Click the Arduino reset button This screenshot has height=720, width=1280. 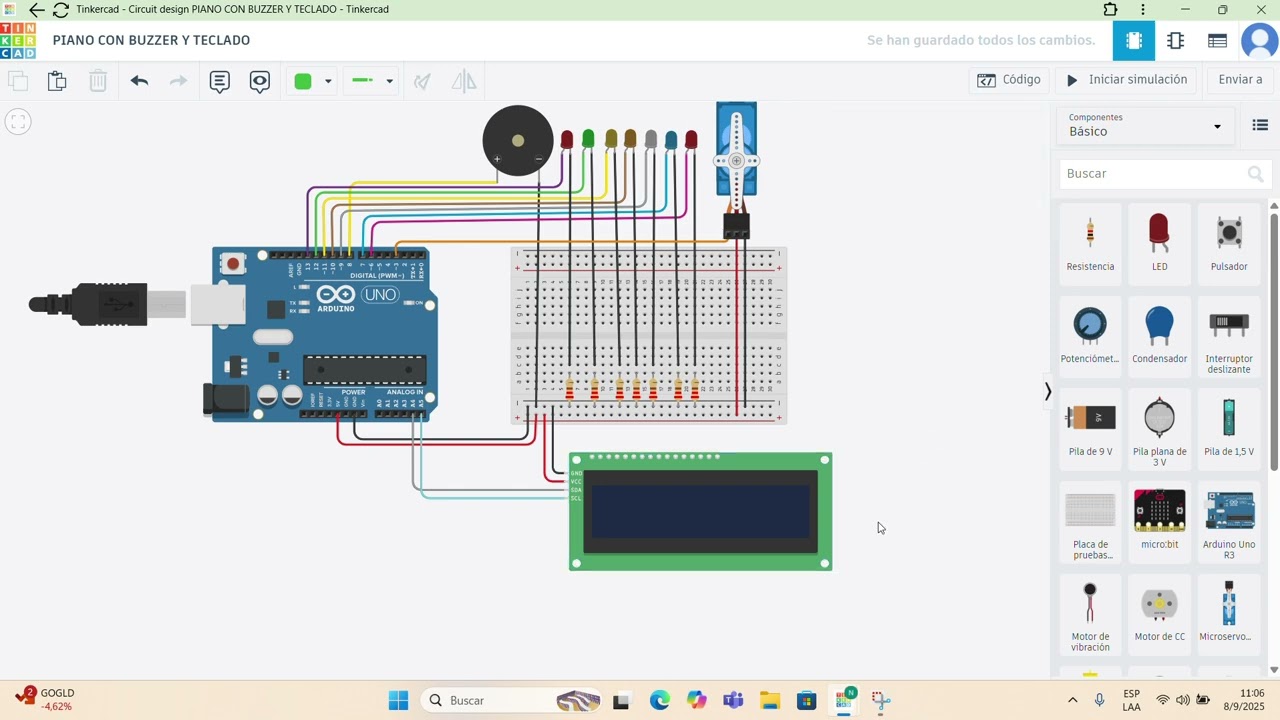click(233, 264)
